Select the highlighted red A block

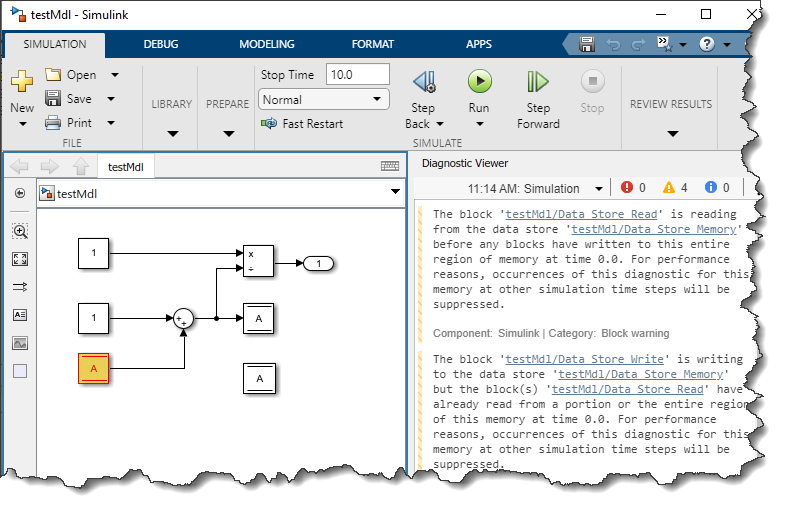point(94,369)
